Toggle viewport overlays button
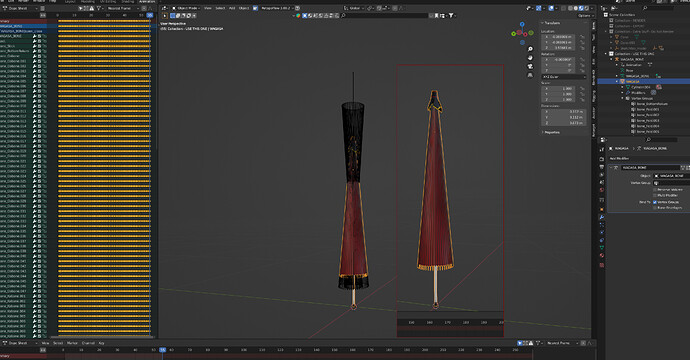Viewport: 690px width, 360px height. 551,8
